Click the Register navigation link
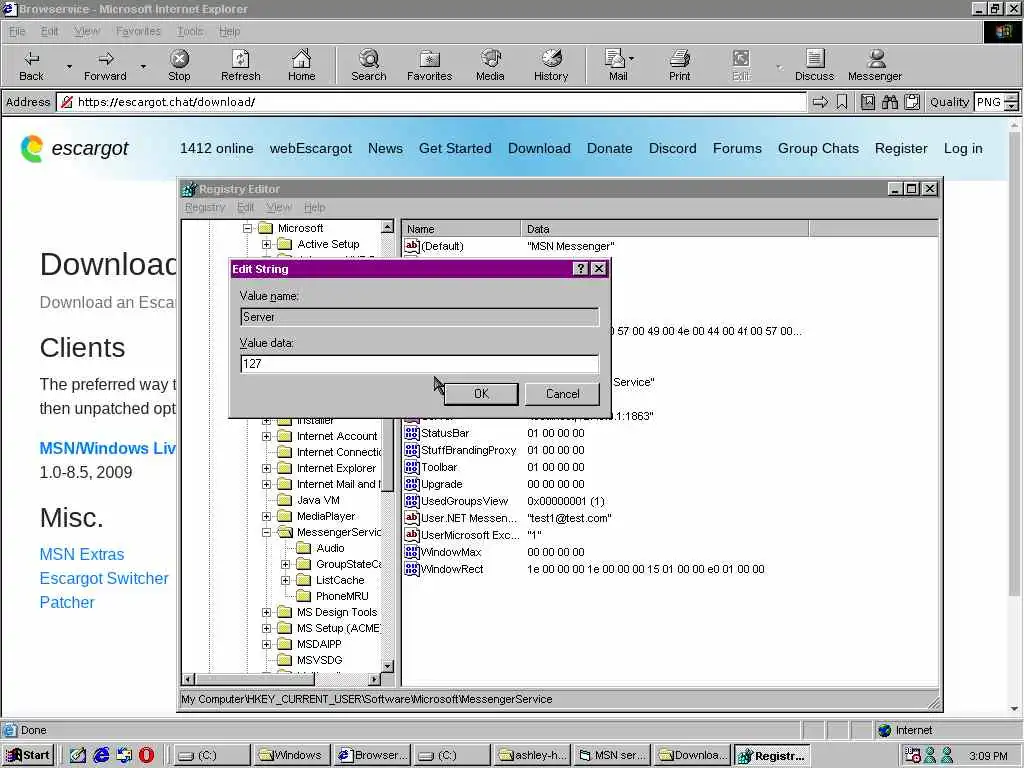The width and height of the screenshot is (1024, 768). (x=901, y=148)
